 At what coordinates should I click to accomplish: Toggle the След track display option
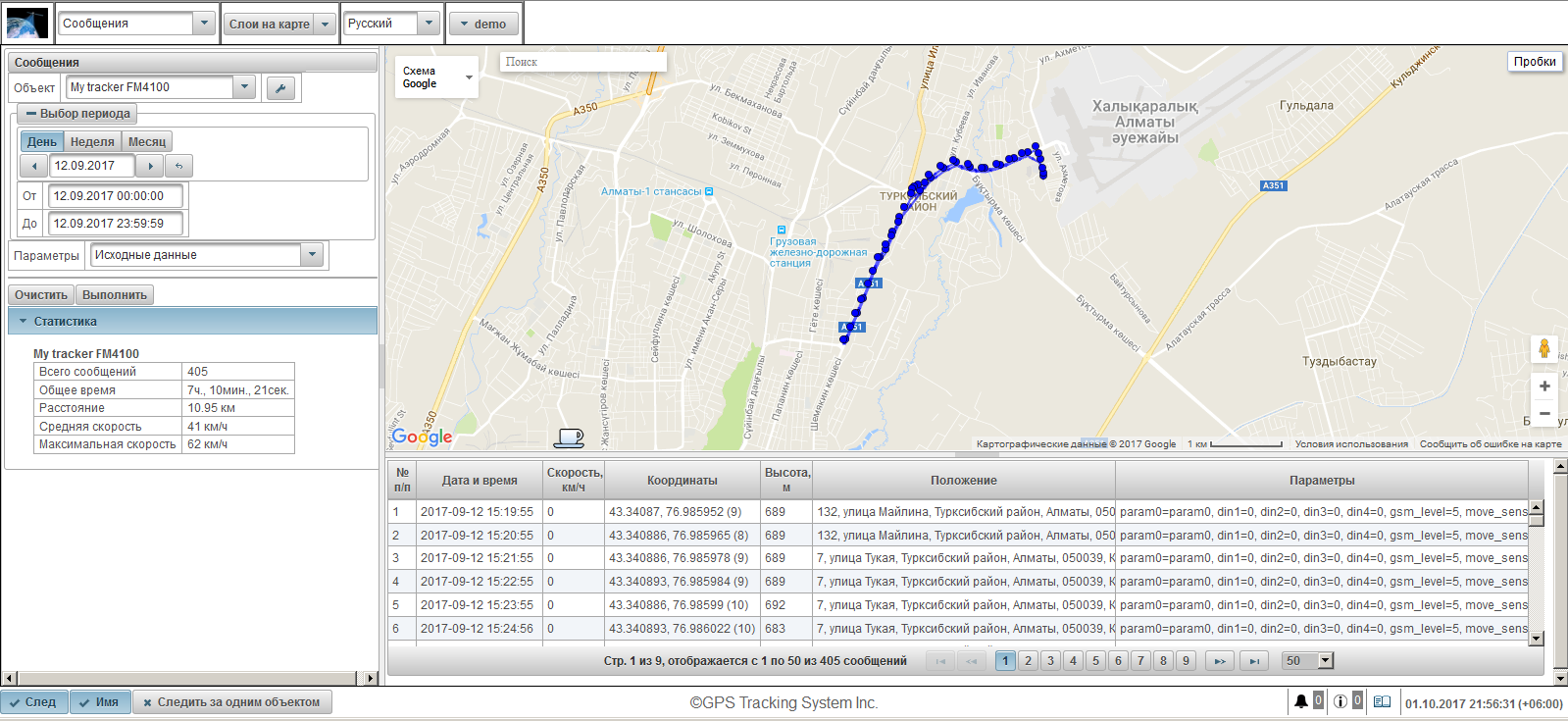point(34,702)
